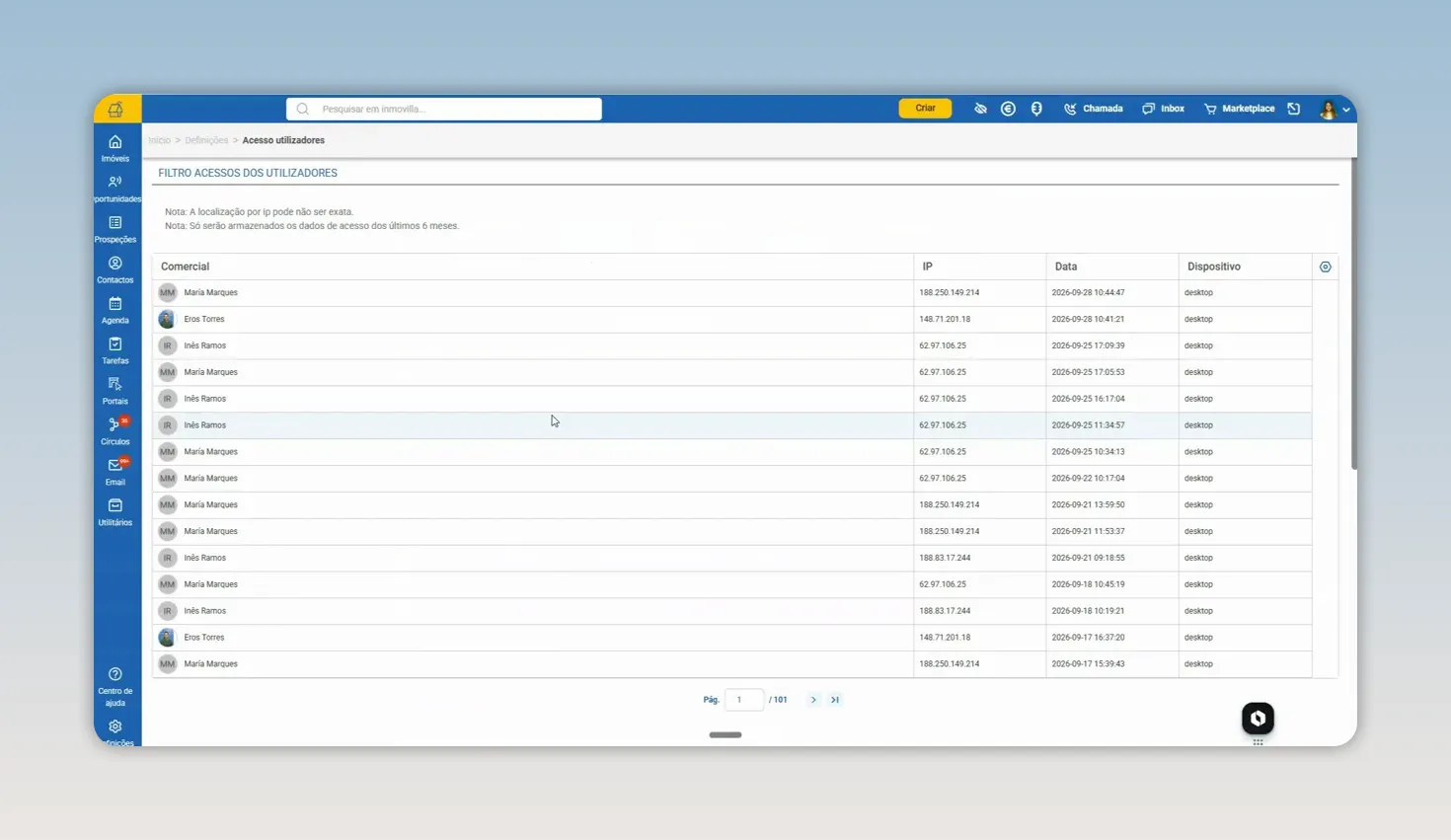Click the Definições breadcrumb link
1451x840 pixels.
coord(206,140)
